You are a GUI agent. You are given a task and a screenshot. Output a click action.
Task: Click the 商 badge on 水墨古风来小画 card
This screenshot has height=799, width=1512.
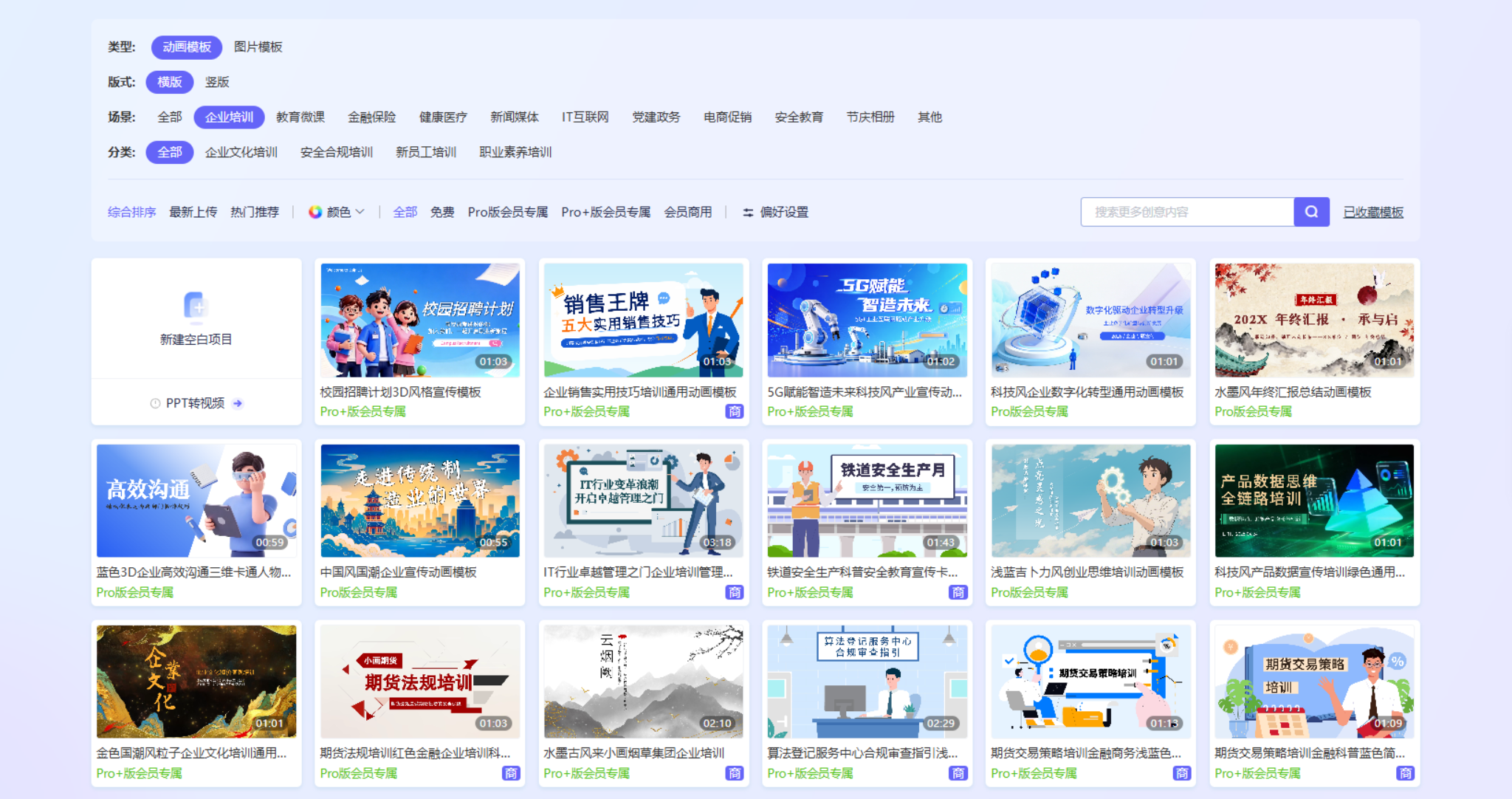(x=735, y=773)
